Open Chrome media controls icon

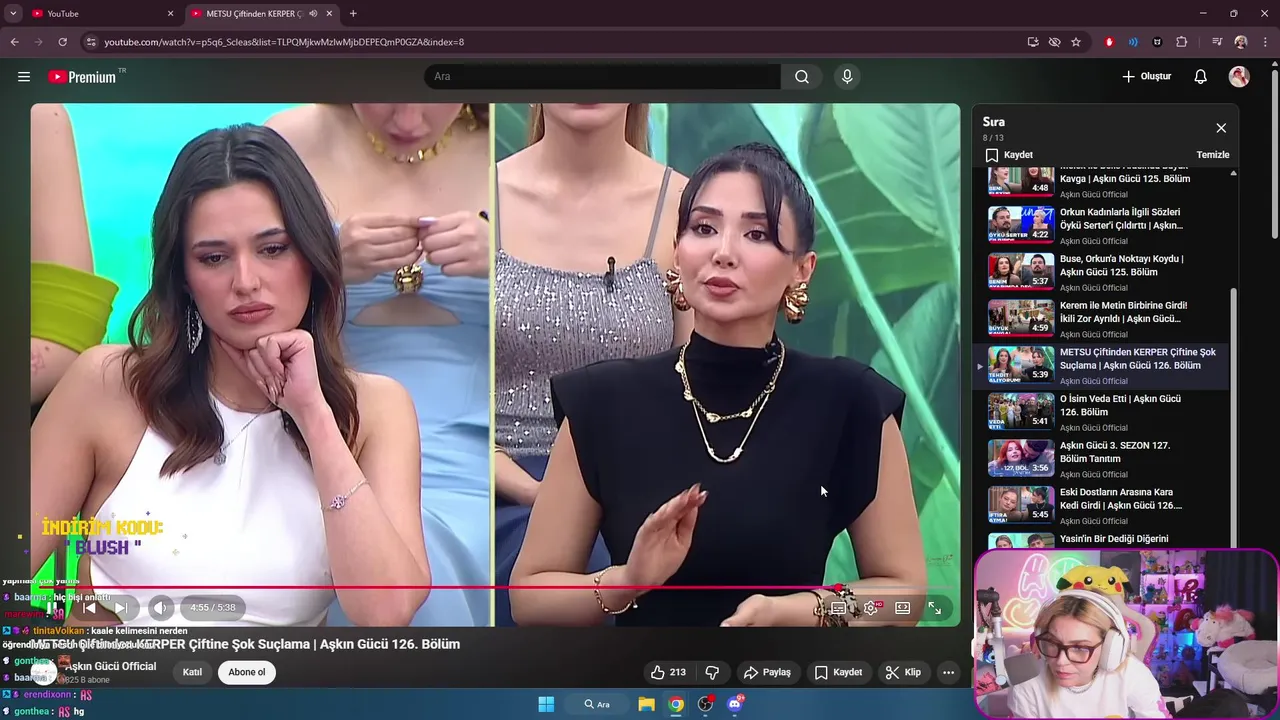[x=1217, y=42]
